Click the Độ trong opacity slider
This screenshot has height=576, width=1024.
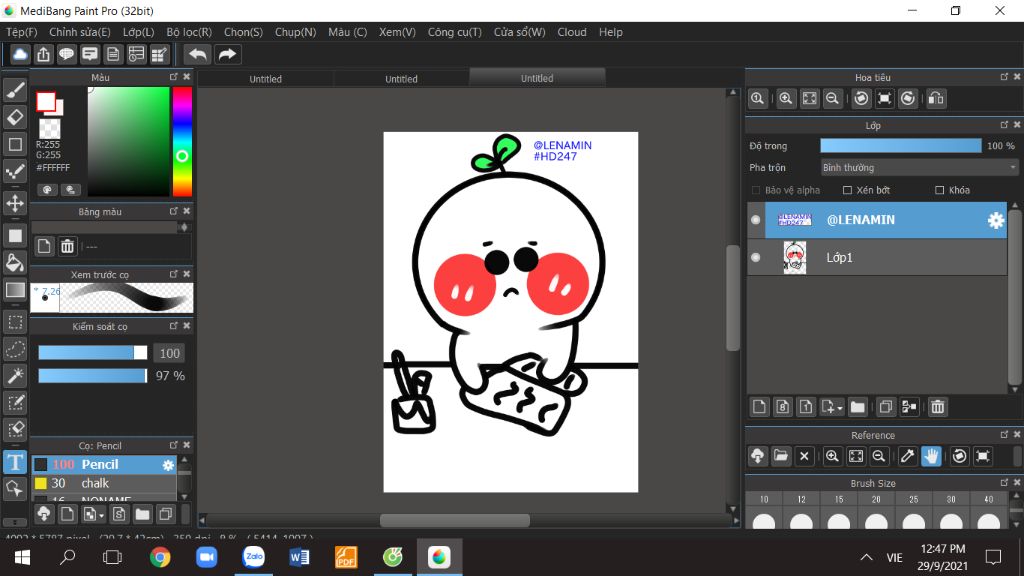[900, 146]
